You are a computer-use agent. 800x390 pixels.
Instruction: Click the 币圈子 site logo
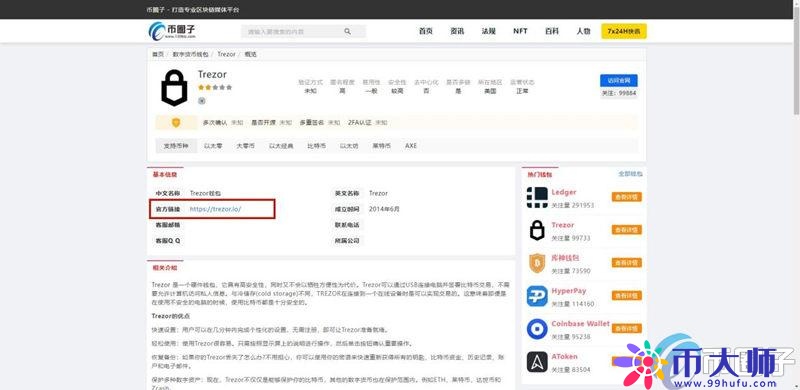coord(171,31)
